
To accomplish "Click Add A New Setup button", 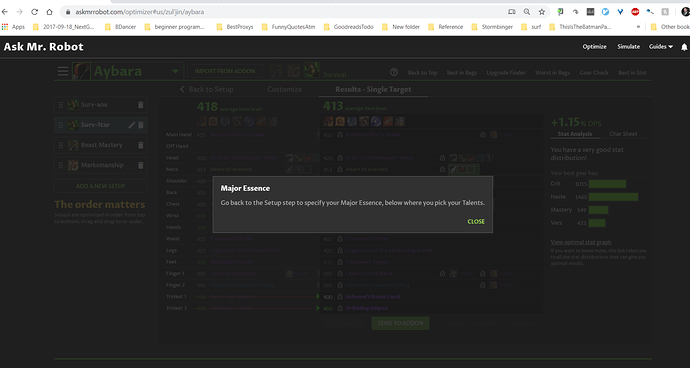I will [100, 186].
